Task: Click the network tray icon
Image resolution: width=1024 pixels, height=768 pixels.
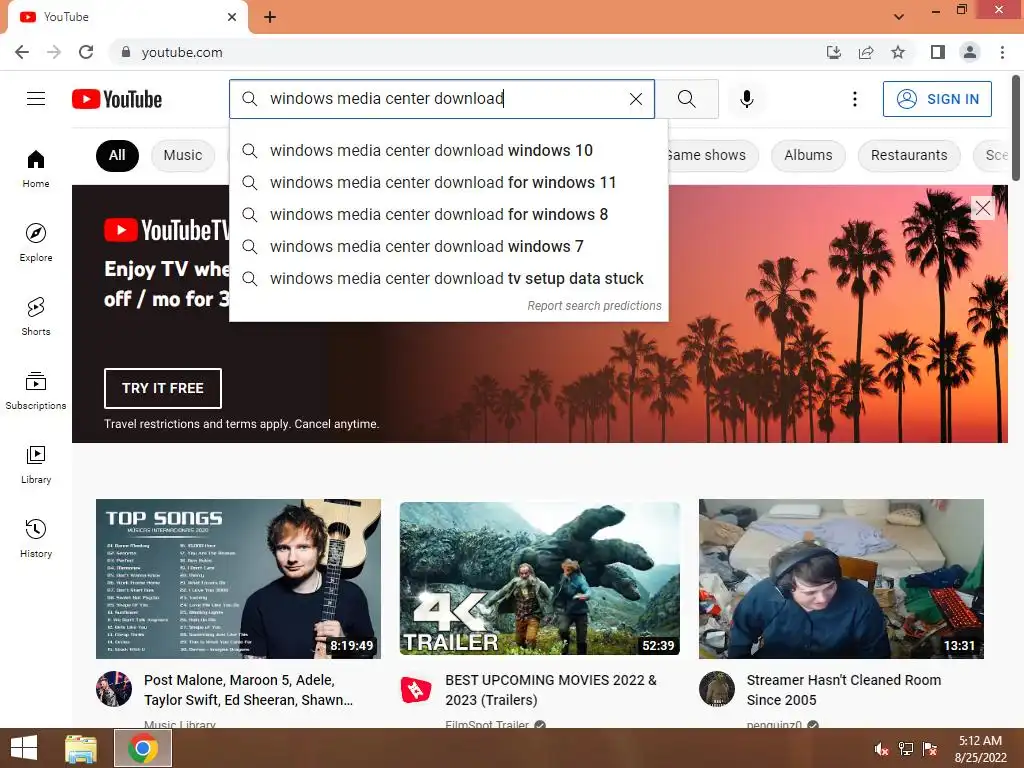Action: click(x=906, y=749)
